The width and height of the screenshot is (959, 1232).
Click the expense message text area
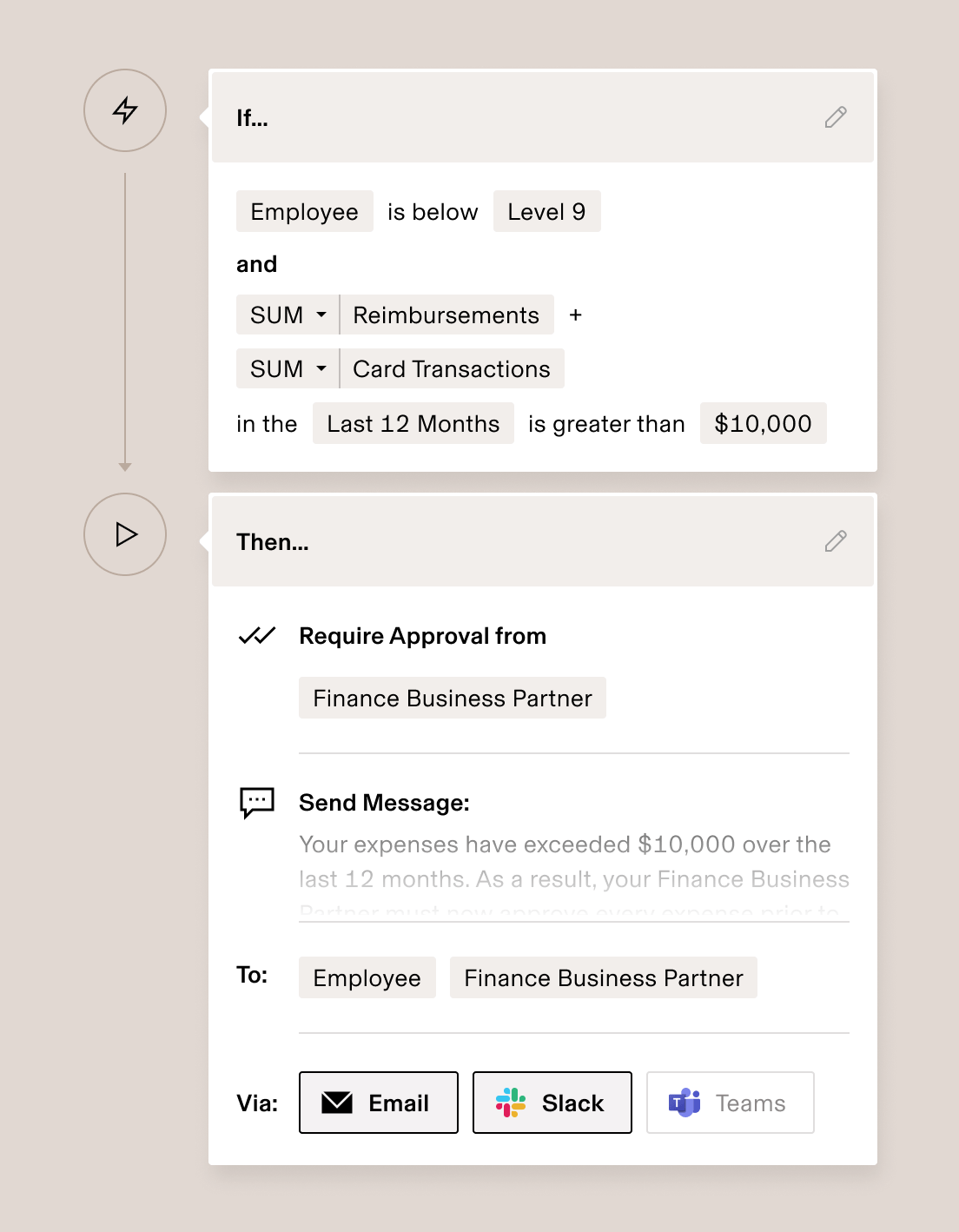(573, 869)
